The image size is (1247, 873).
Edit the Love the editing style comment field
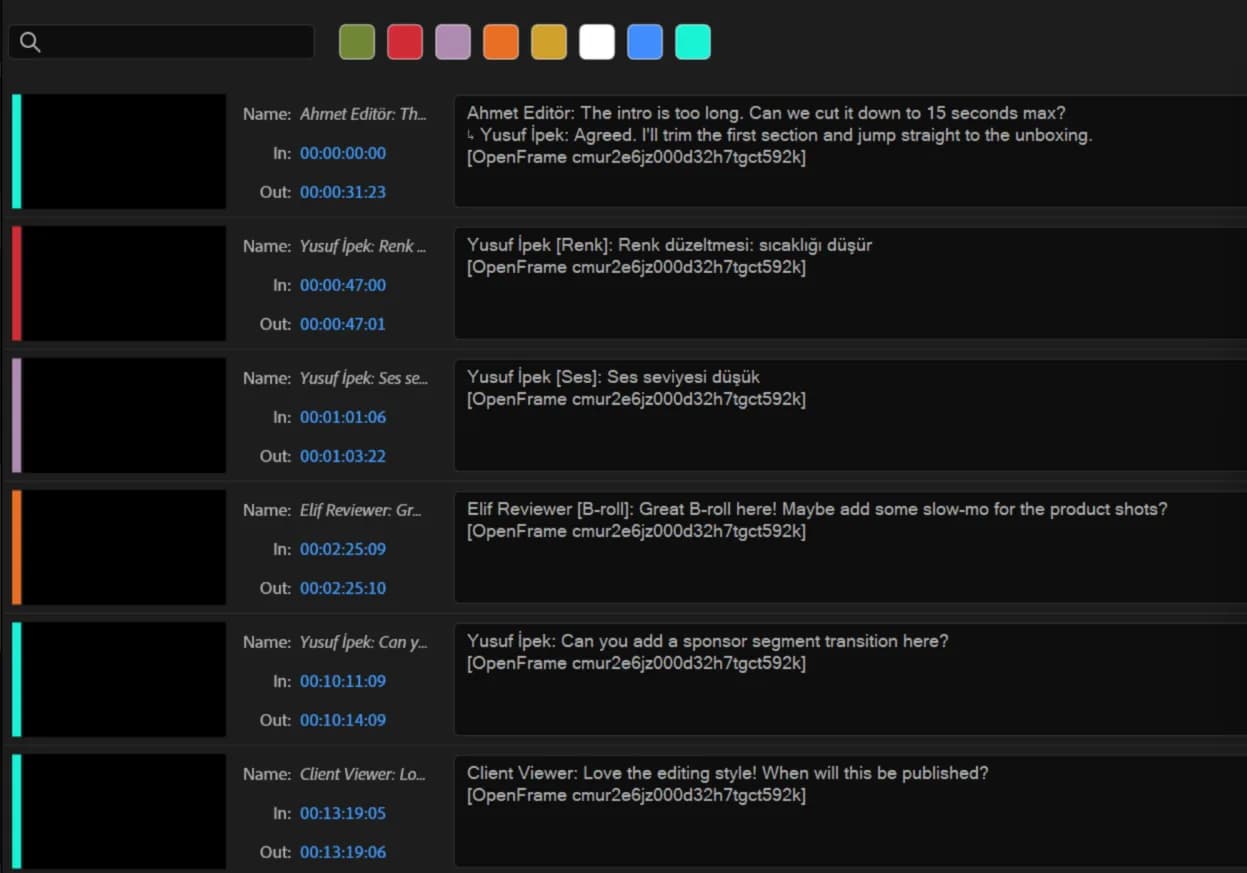(x=850, y=811)
